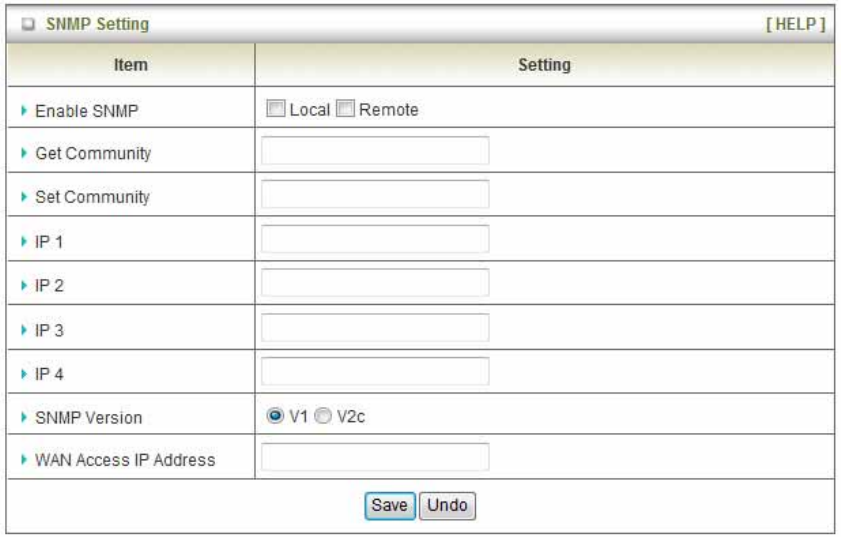Focus the WAN Access IP Address field

375,458
